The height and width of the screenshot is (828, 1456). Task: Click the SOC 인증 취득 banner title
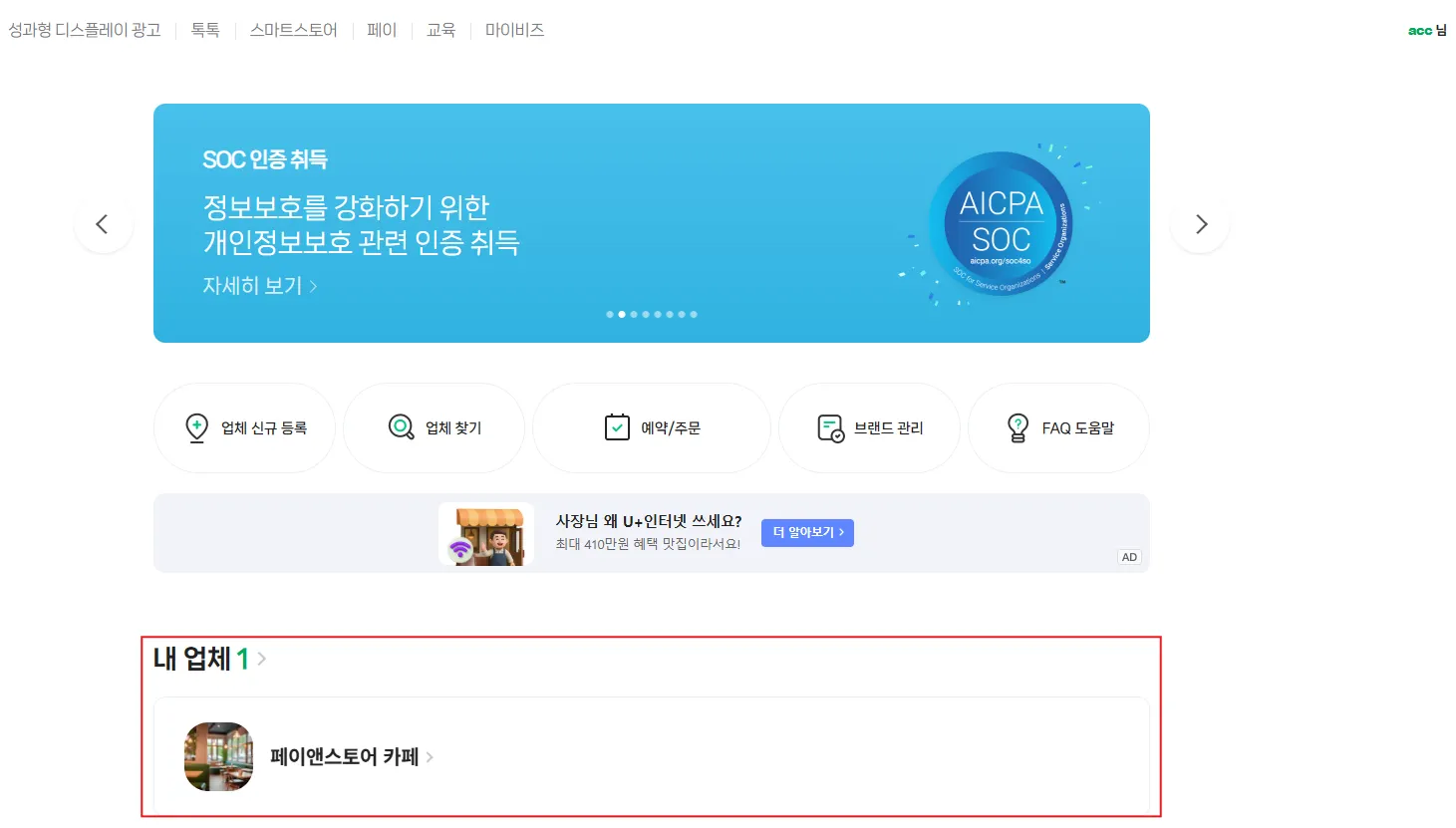pos(265,159)
